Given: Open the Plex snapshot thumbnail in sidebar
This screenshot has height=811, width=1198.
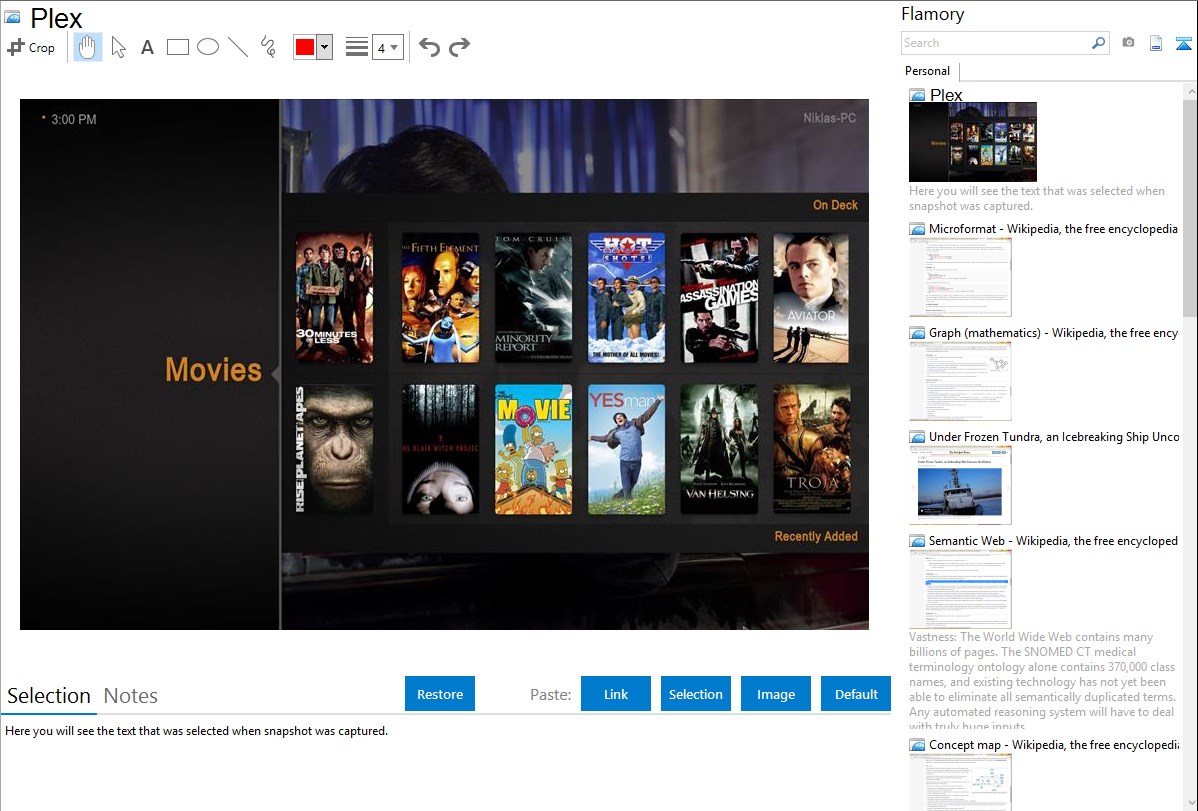Looking at the screenshot, I should click(973, 142).
